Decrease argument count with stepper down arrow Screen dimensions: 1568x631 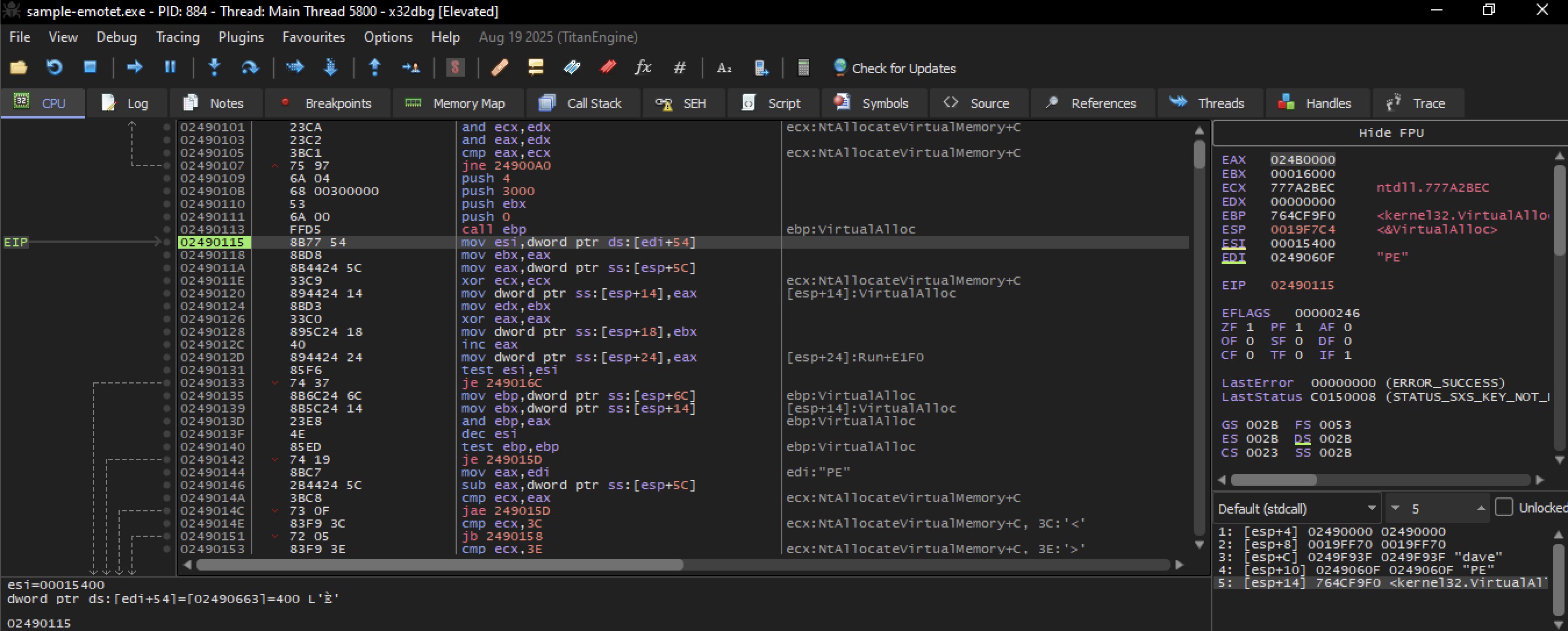[x=1396, y=508]
